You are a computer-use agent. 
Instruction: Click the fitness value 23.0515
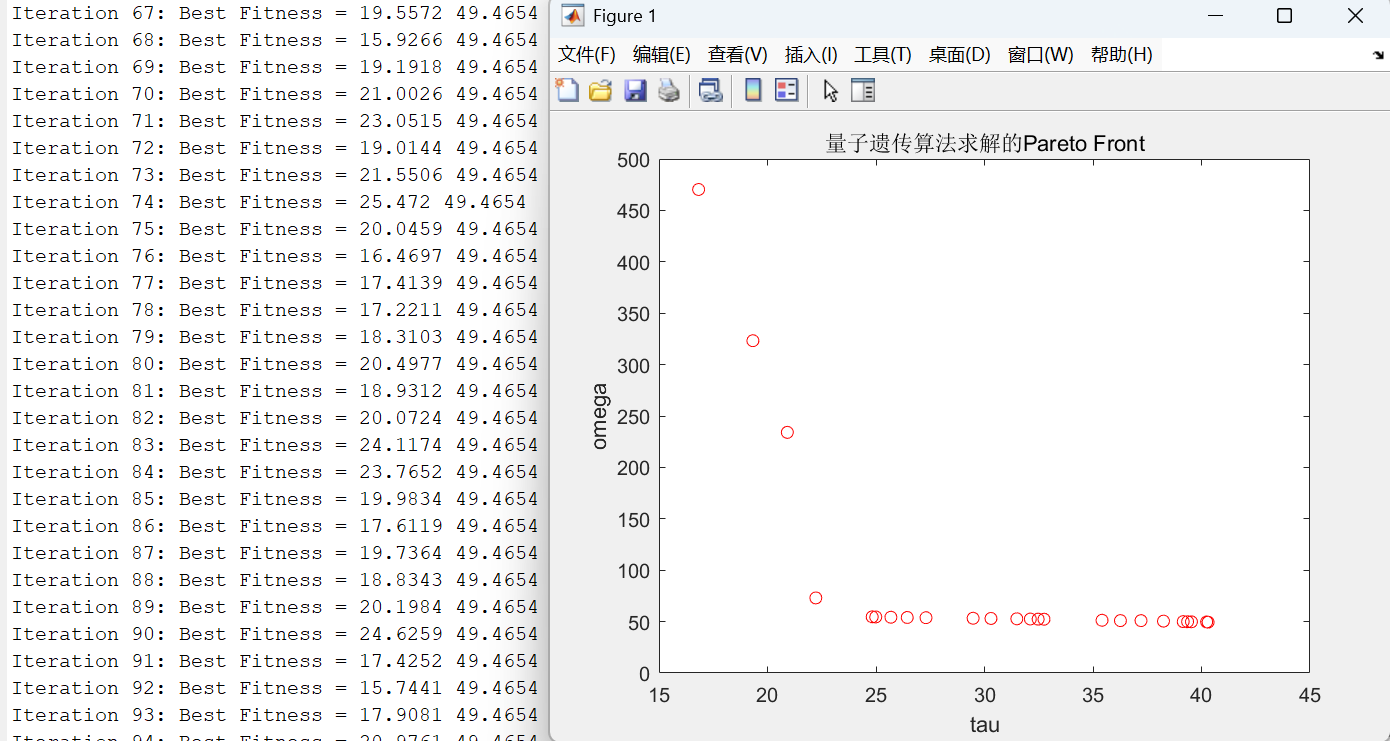401,121
